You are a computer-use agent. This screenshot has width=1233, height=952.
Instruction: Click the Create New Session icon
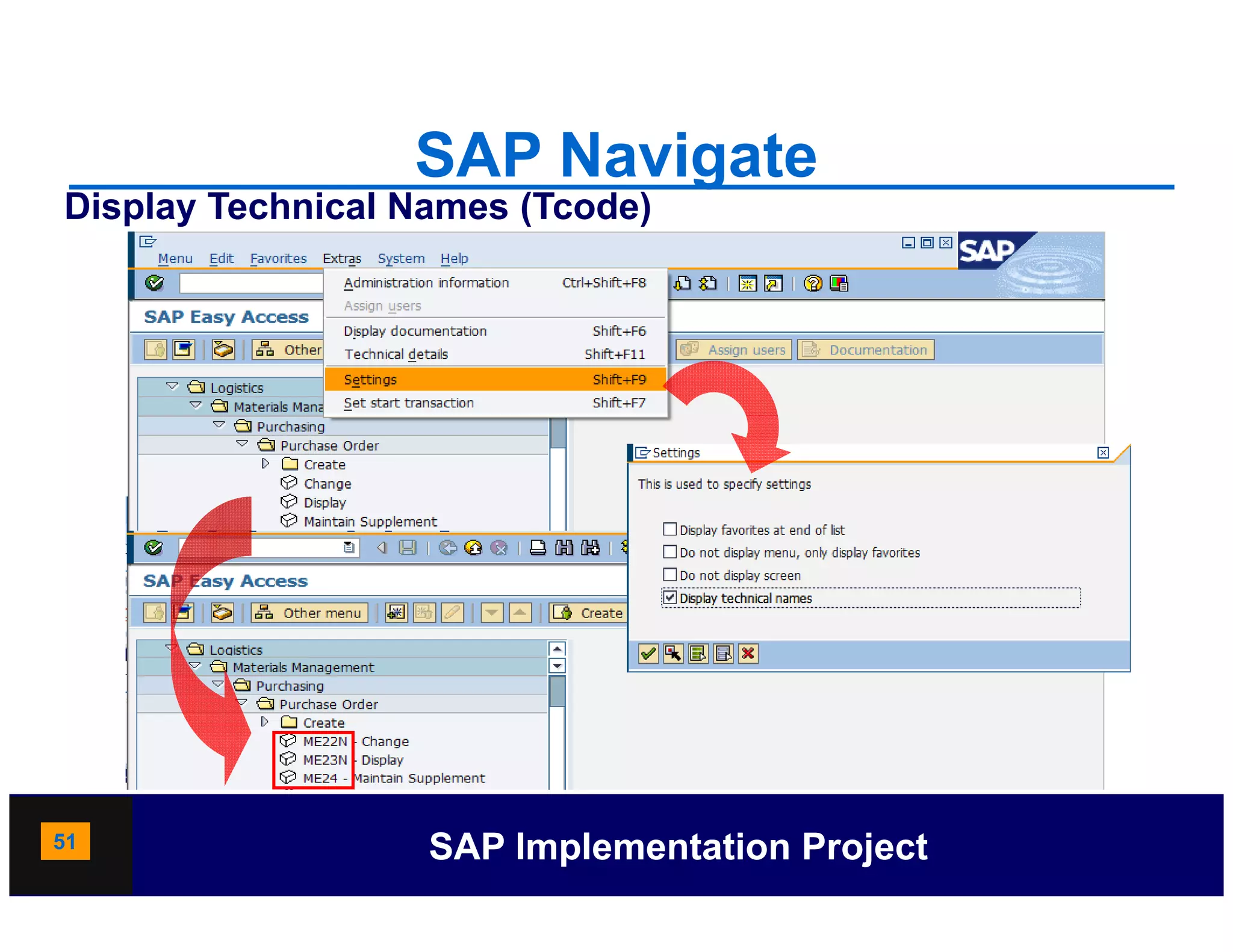point(747,283)
